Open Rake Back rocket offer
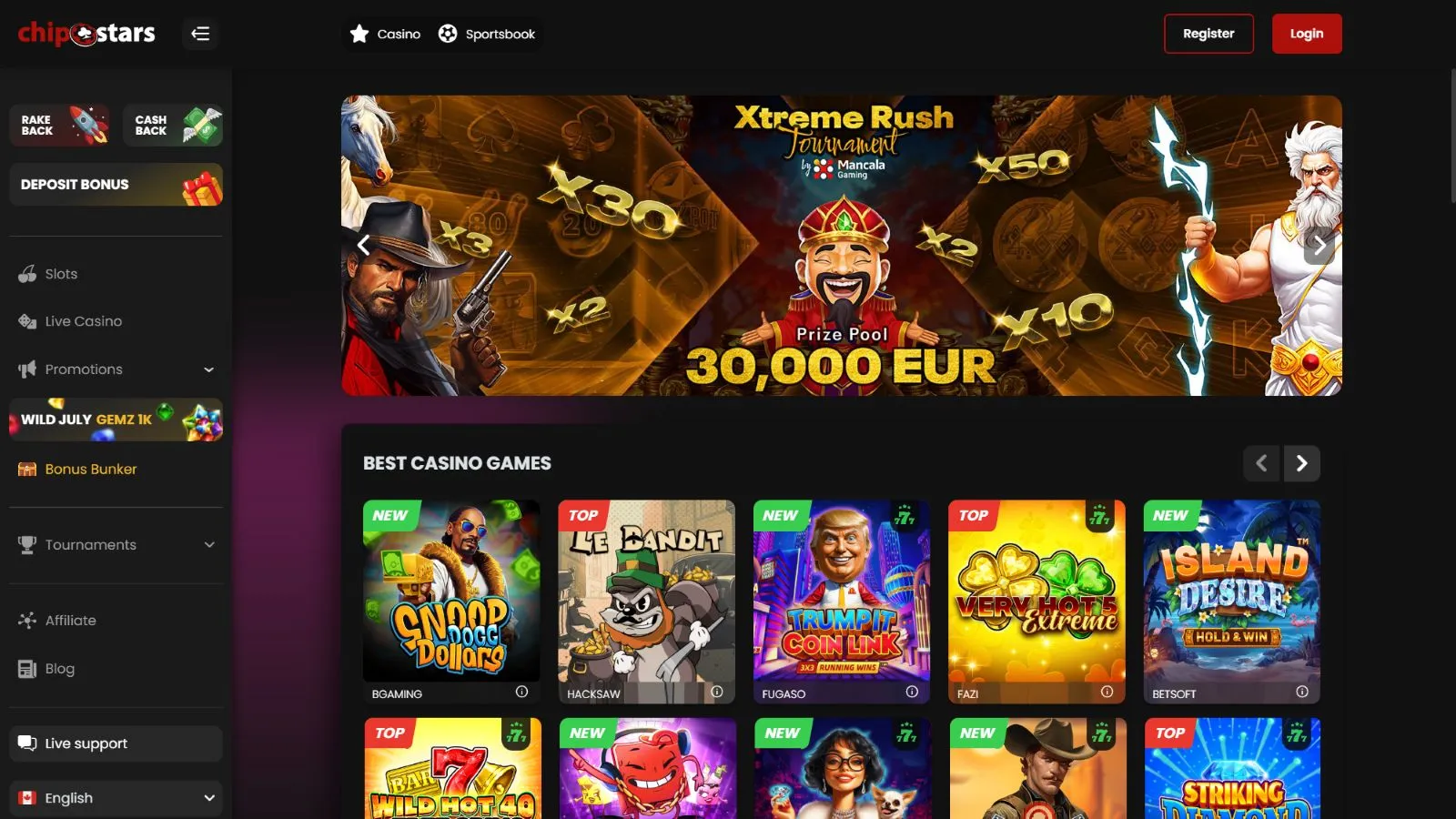The image size is (1456, 819). (x=60, y=126)
